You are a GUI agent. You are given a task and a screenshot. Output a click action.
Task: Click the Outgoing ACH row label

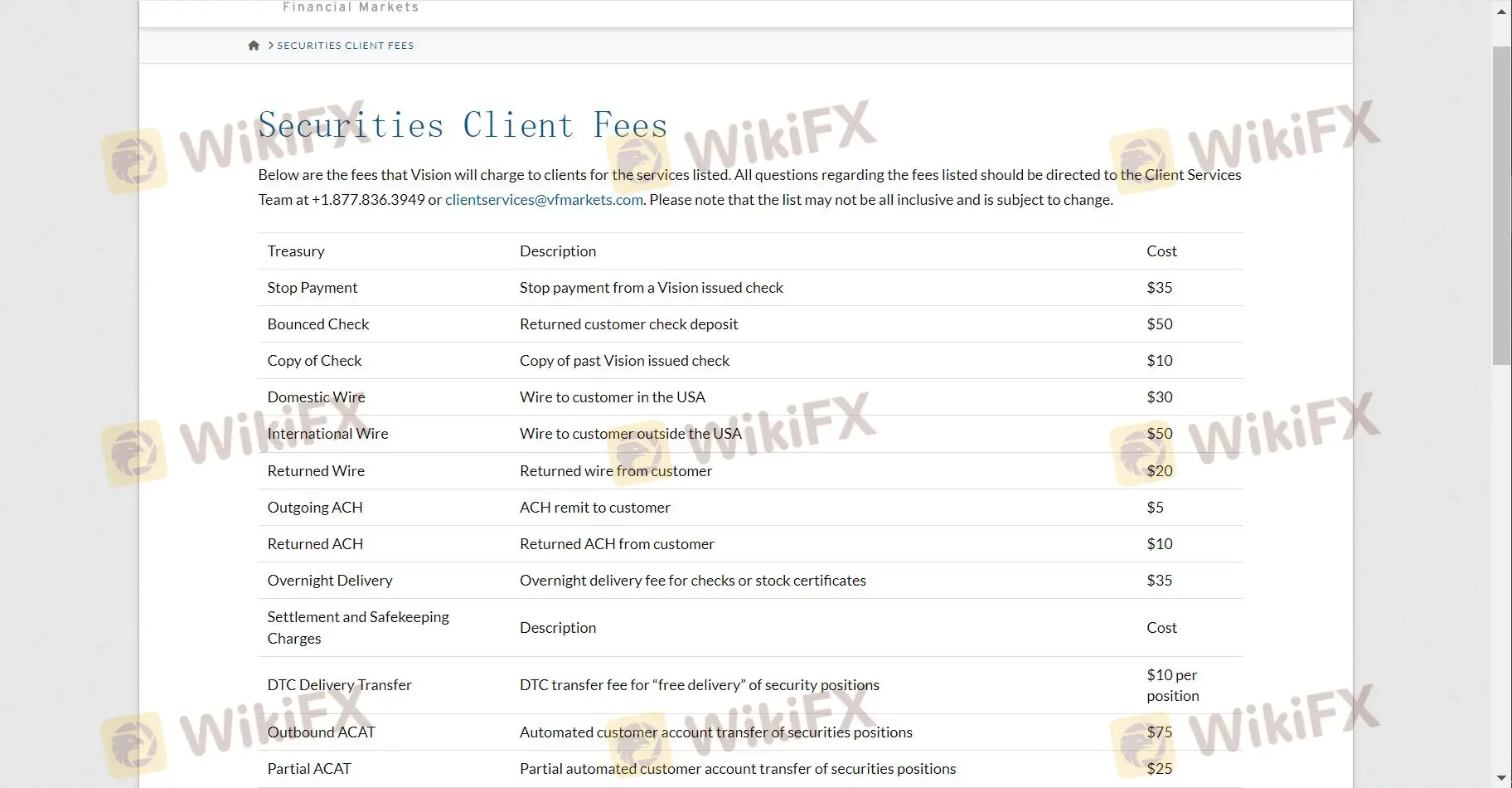[315, 508]
